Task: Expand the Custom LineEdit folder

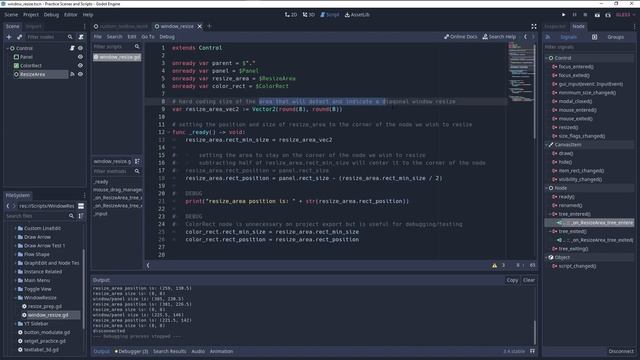Action: pos(16,229)
